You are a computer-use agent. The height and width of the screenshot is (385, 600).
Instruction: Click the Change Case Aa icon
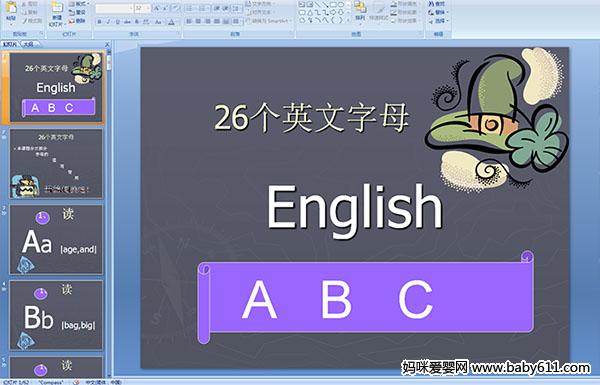click(158, 22)
